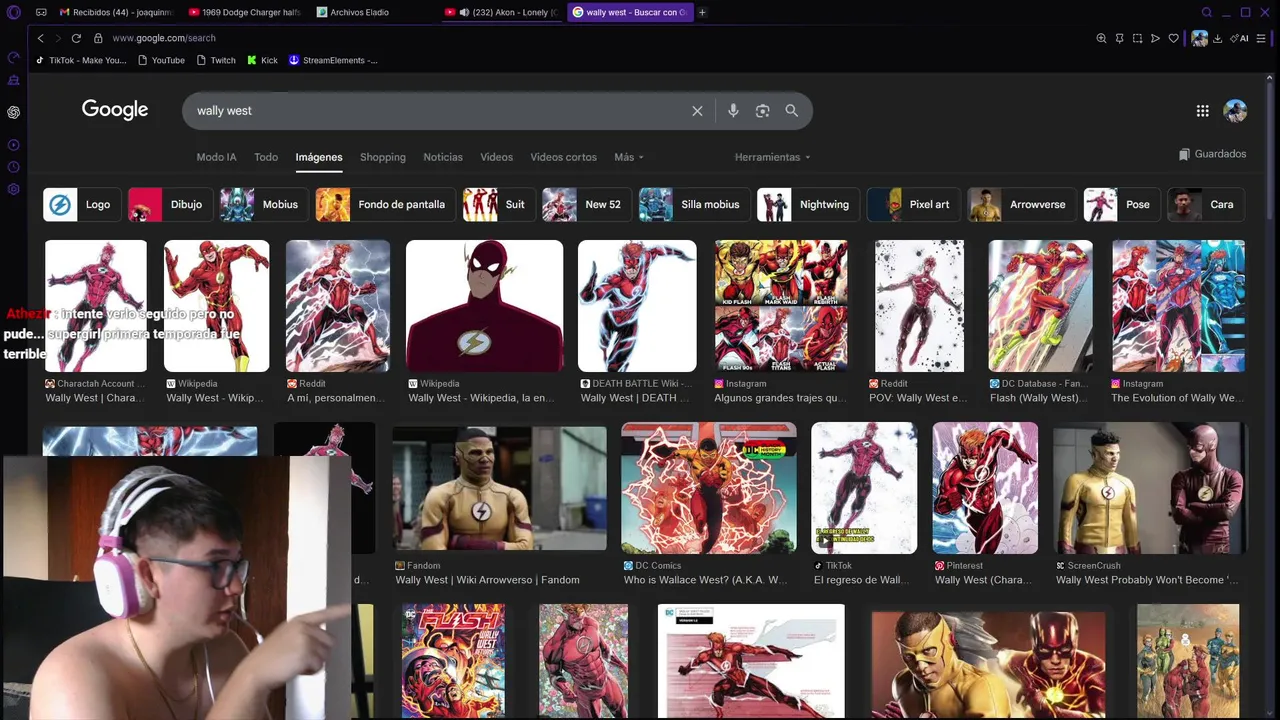Switch to 1969 Dodge Charger tab
Image resolution: width=1280 pixels, height=720 pixels.
(x=245, y=12)
